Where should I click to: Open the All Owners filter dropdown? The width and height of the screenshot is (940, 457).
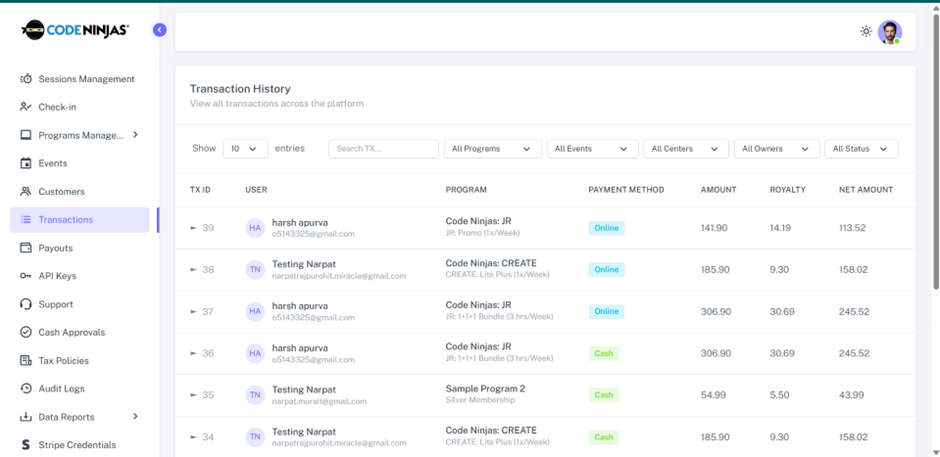[x=777, y=149]
